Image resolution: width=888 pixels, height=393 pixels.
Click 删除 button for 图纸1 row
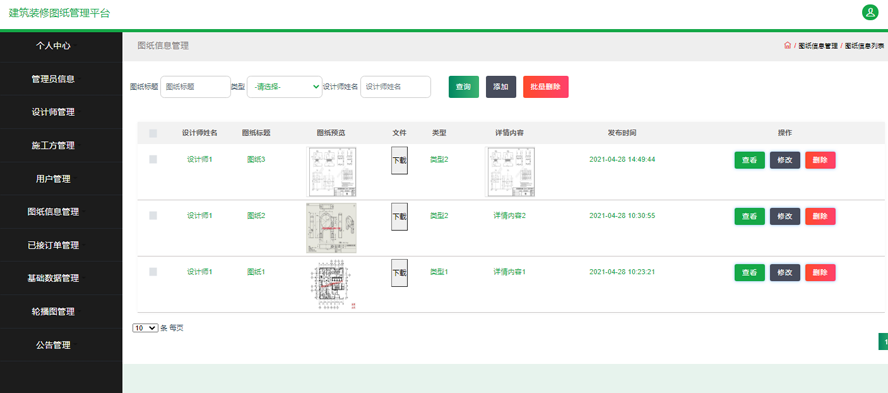820,272
